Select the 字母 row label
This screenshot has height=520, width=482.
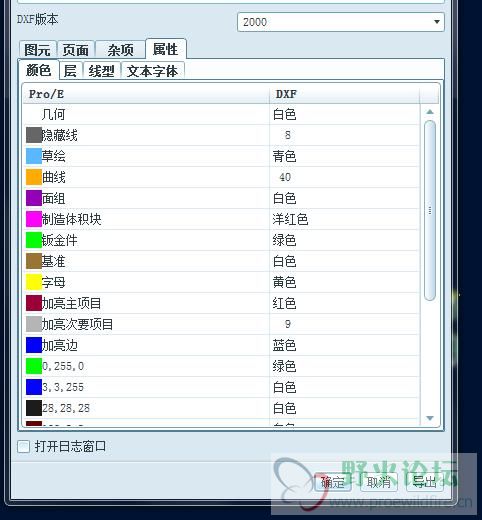click(53, 282)
